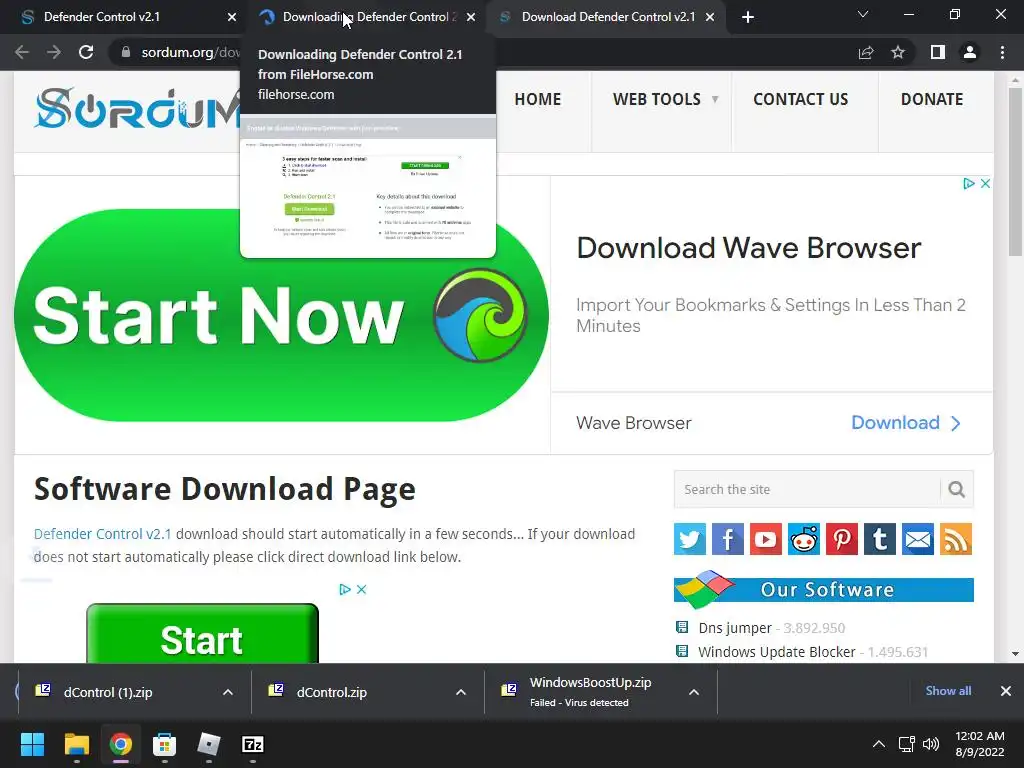Open the tab search chevron
The height and width of the screenshot is (768, 1024).
point(863,14)
